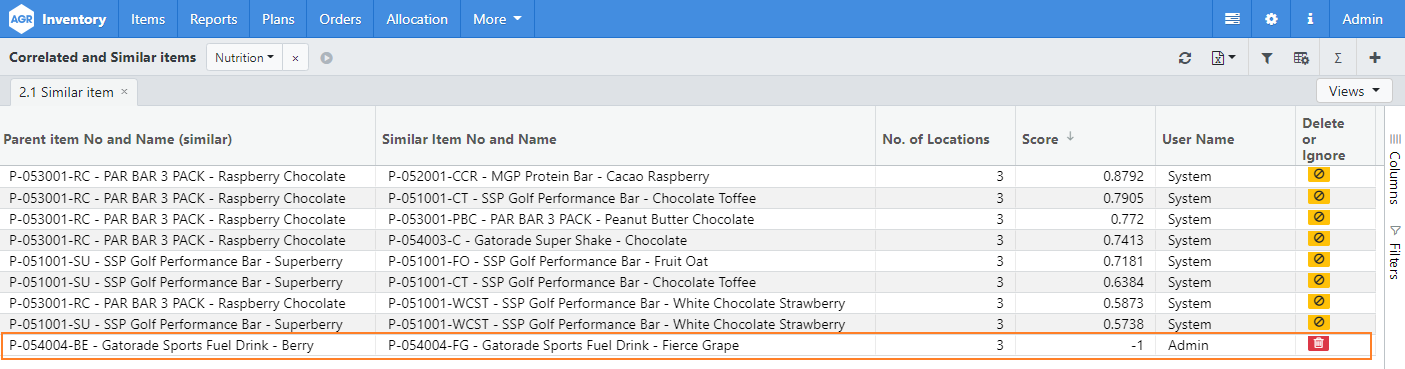
Task: Open the Columns side panel
Action: pos(1394,170)
